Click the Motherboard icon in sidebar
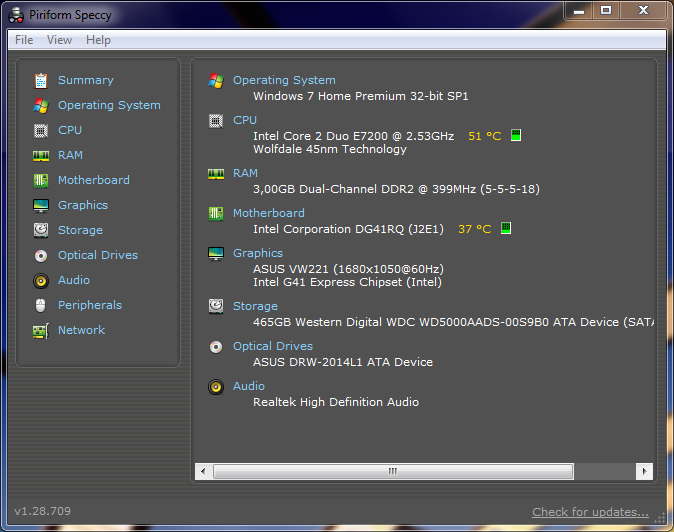Viewport: 674px width, 532px height. point(41,180)
